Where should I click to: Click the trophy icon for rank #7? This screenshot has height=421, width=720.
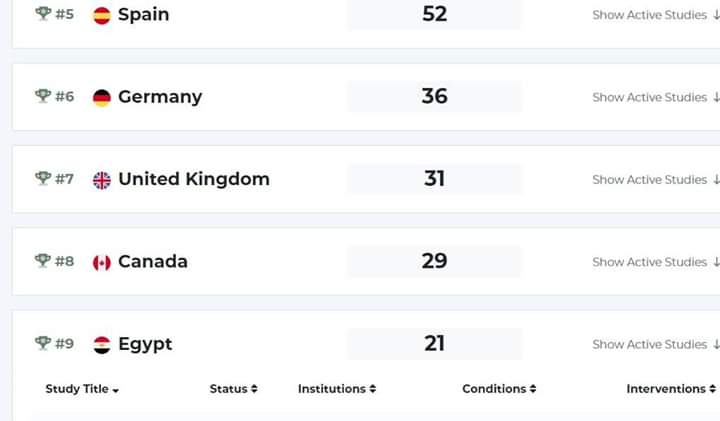coord(43,179)
